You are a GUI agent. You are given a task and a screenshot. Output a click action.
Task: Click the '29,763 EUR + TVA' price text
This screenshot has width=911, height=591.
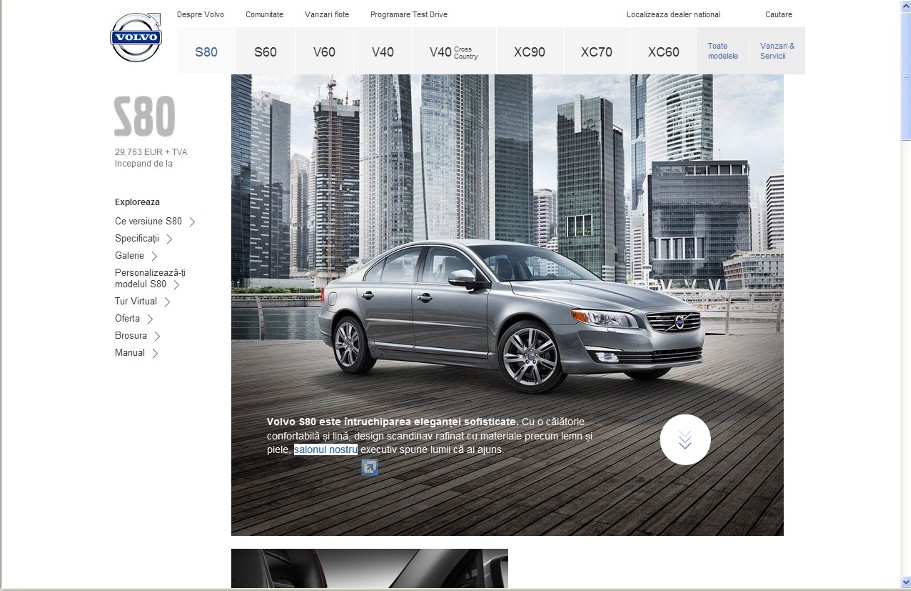151,152
